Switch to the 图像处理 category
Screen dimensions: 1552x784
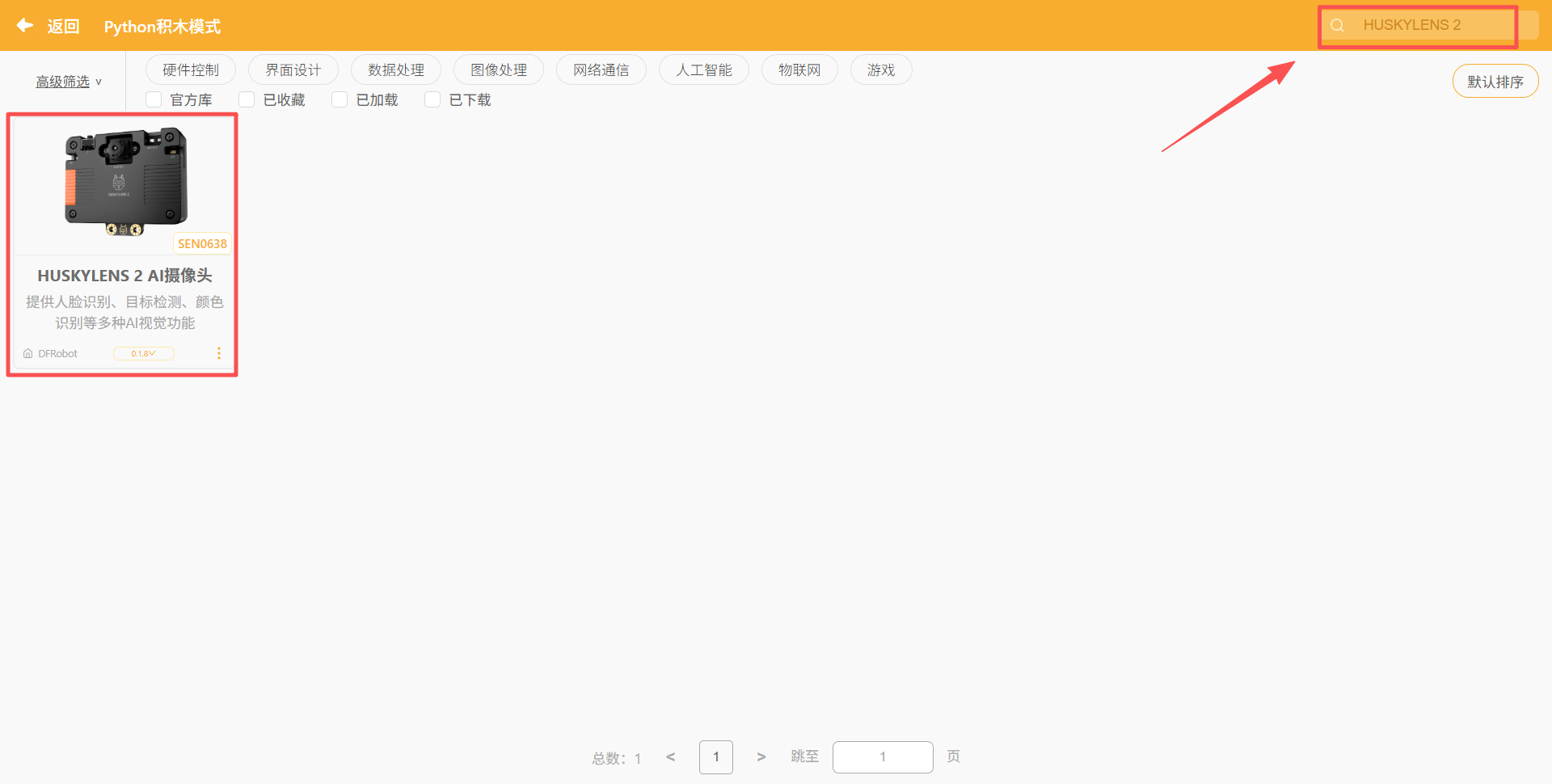[499, 70]
